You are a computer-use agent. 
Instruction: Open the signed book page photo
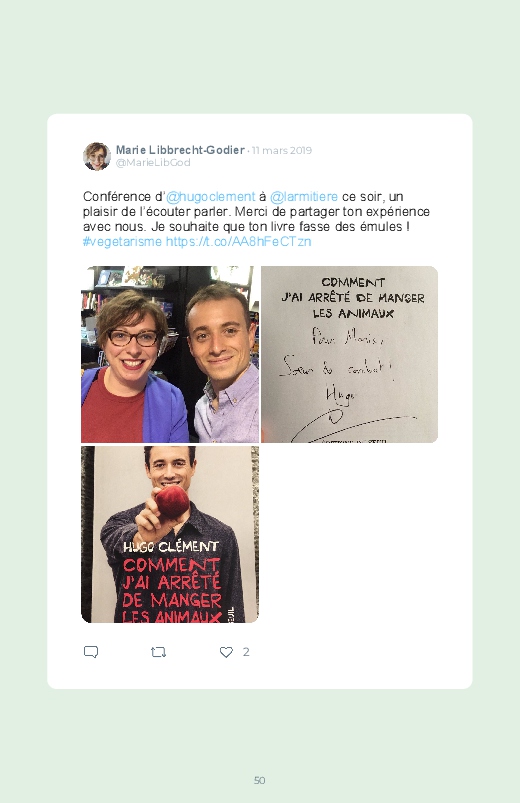click(349, 354)
